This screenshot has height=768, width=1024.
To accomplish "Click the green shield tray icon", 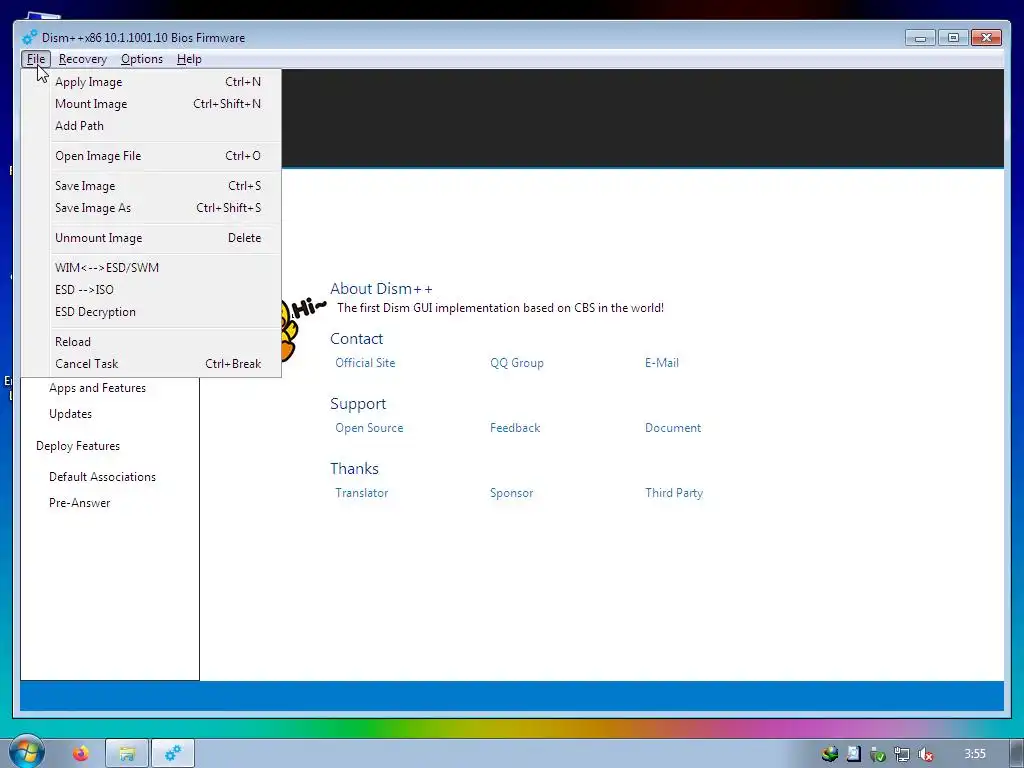I will click(878, 754).
